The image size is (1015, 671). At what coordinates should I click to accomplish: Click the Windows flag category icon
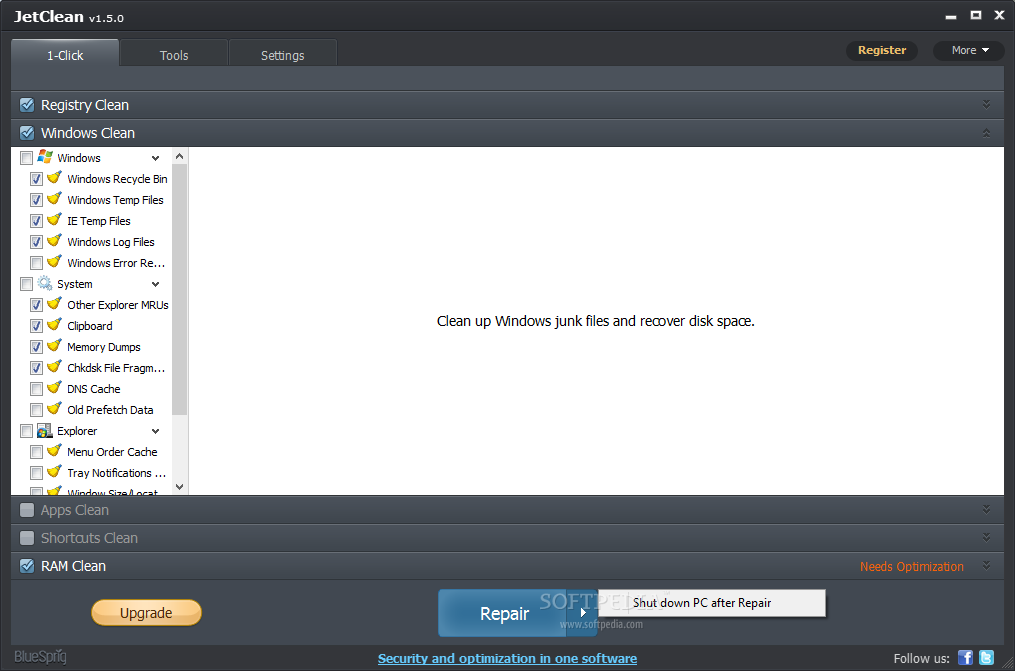coord(45,157)
